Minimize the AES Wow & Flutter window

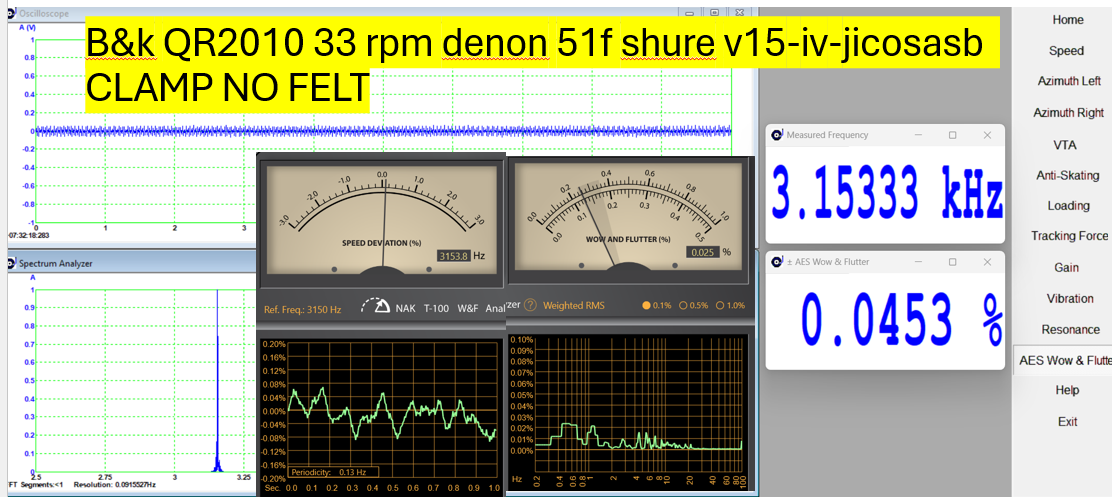(x=916, y=262)
